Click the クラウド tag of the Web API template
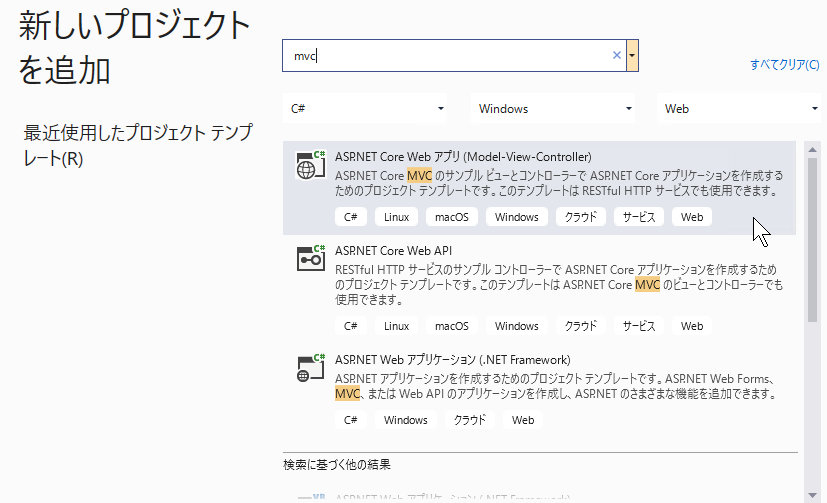The height and width of the screenshot is (503, 827). coord(581,326)
